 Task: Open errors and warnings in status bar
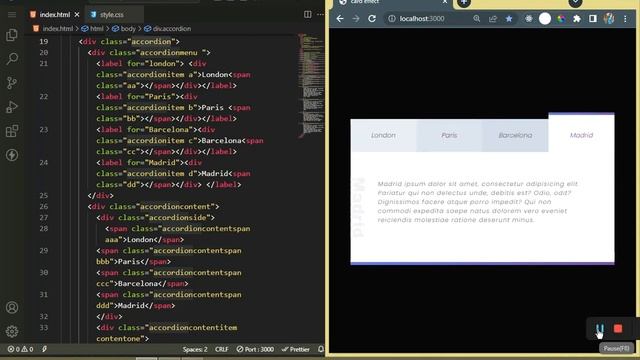coord(20,349)
